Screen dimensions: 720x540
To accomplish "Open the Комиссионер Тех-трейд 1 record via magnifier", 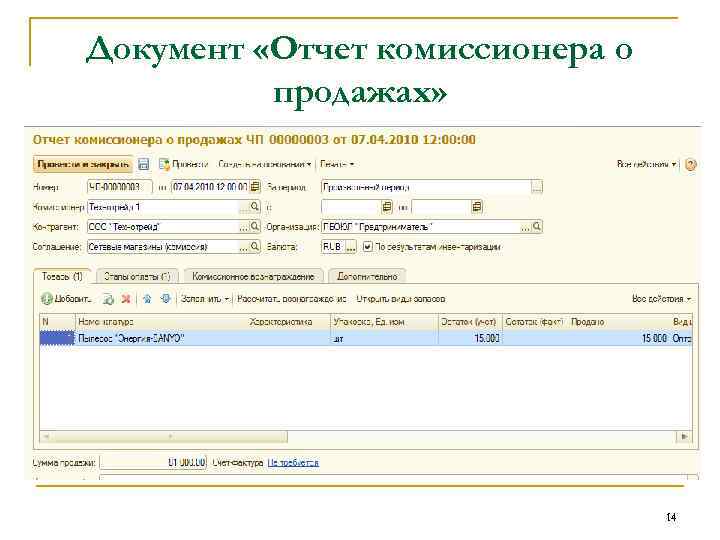I will (255, 207).
